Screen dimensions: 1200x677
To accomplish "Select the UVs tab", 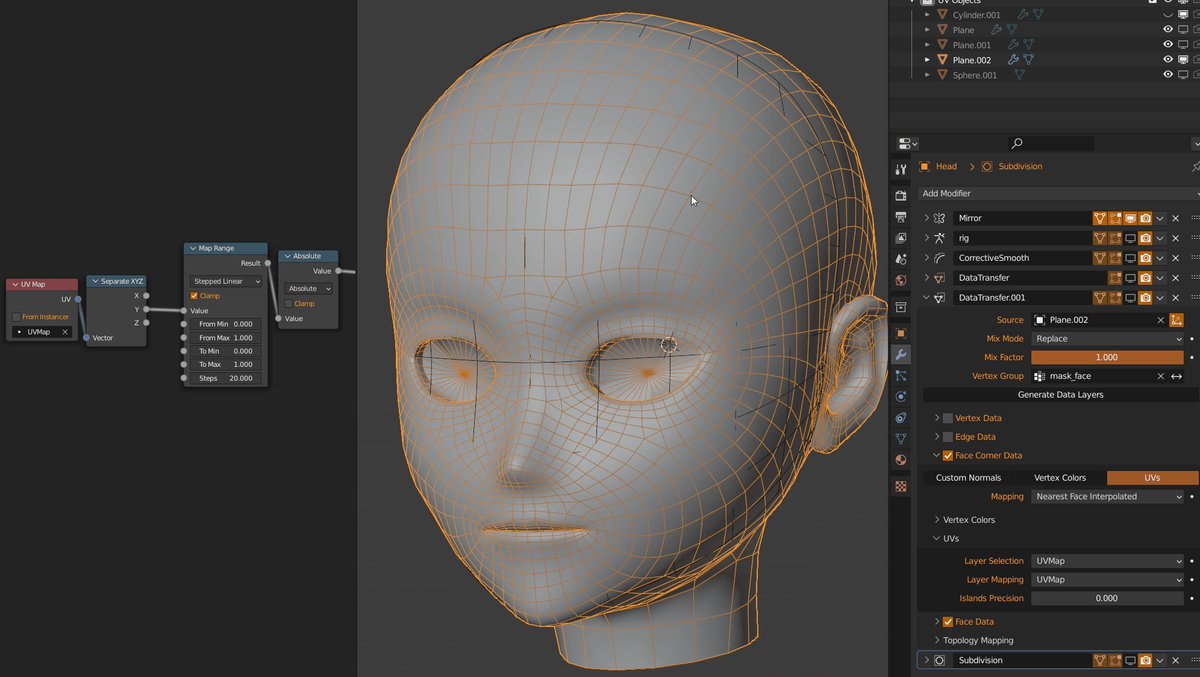I will coord(1152,478).
